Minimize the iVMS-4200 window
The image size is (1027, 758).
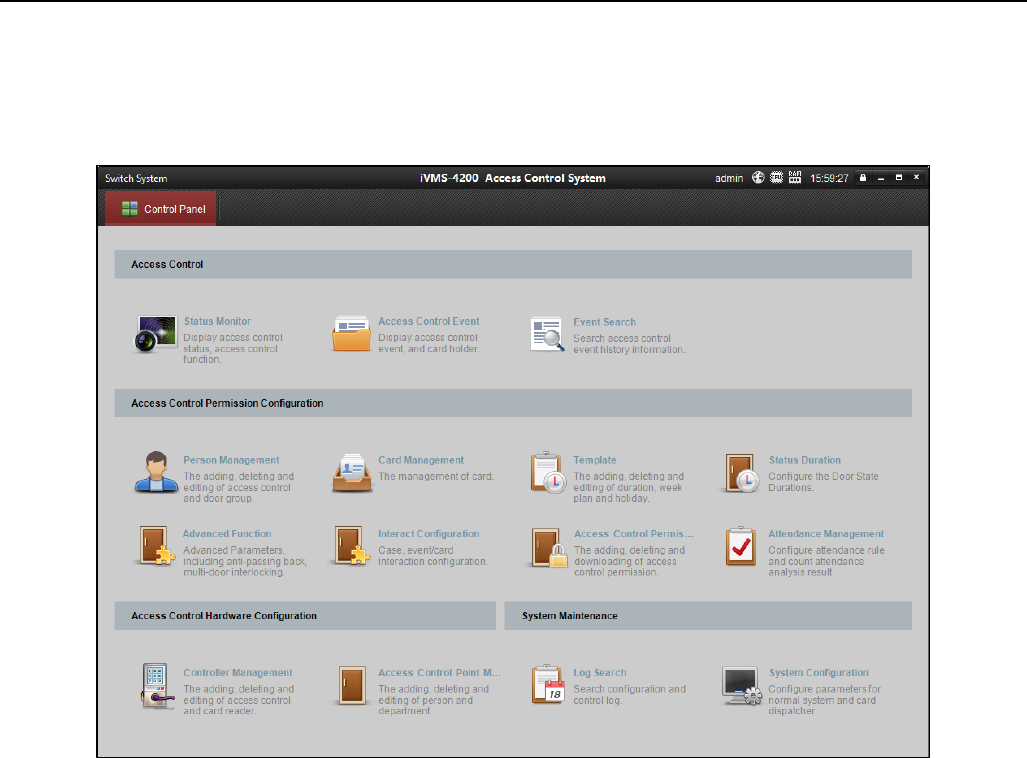pyautogui.click(x=881, y=178)
